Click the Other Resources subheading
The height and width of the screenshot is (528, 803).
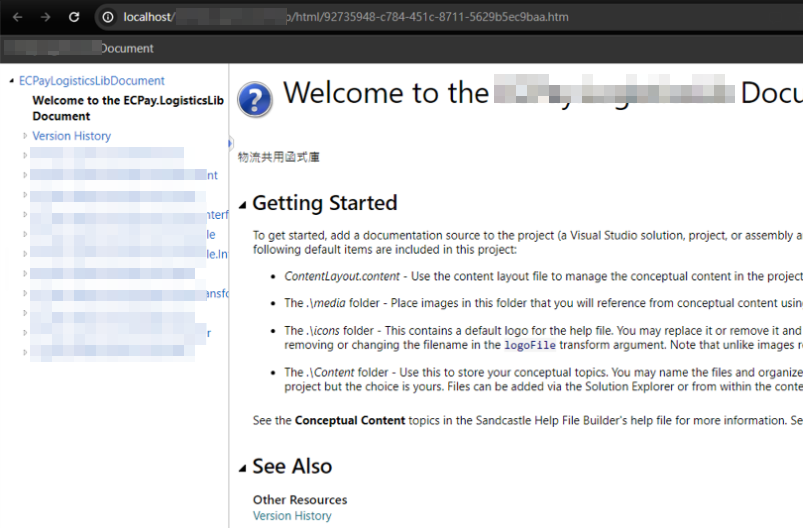300,500
